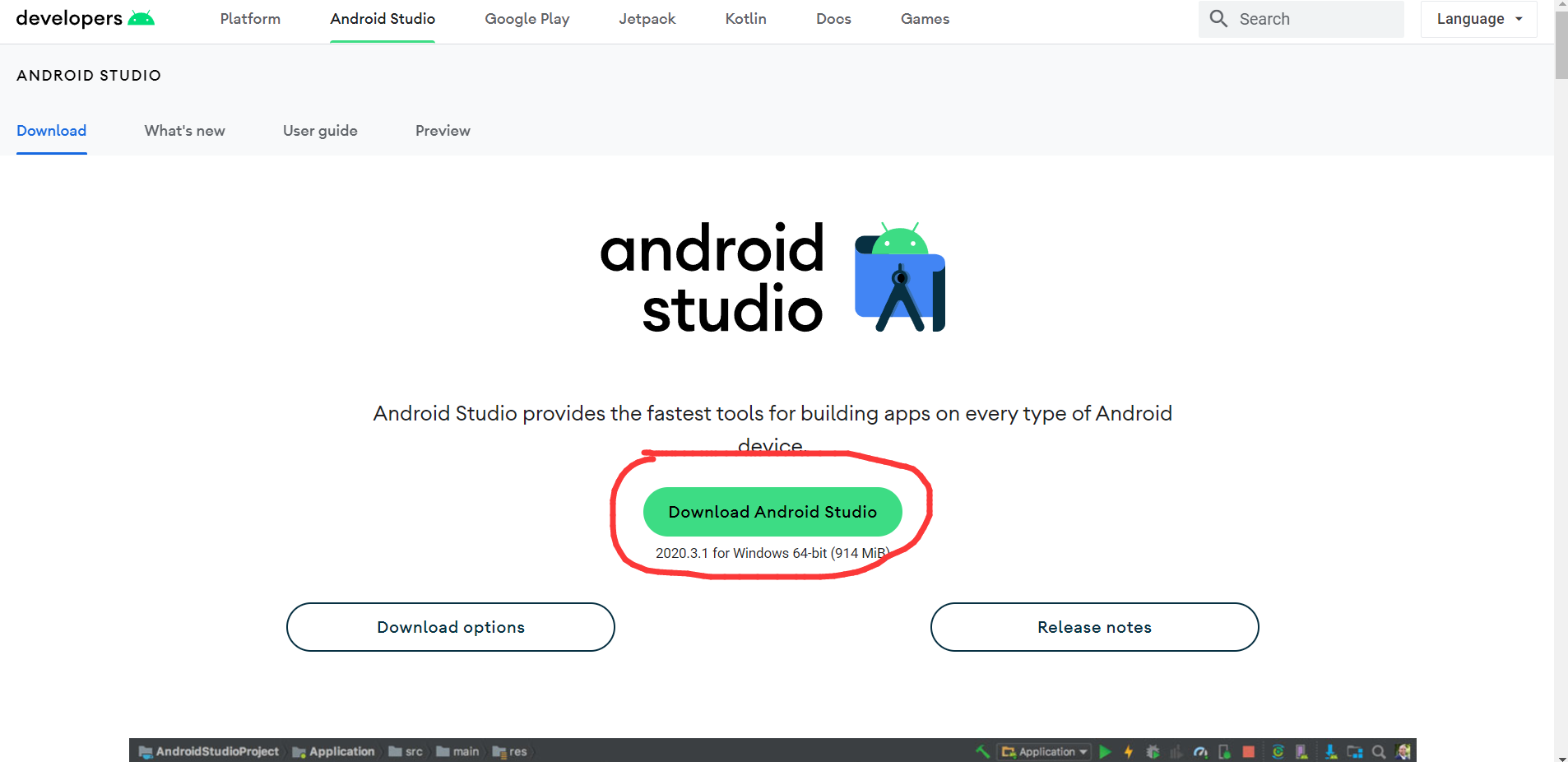Click the developers Android logo
The height and width of the screenshot is (762, 1568).
86,18
